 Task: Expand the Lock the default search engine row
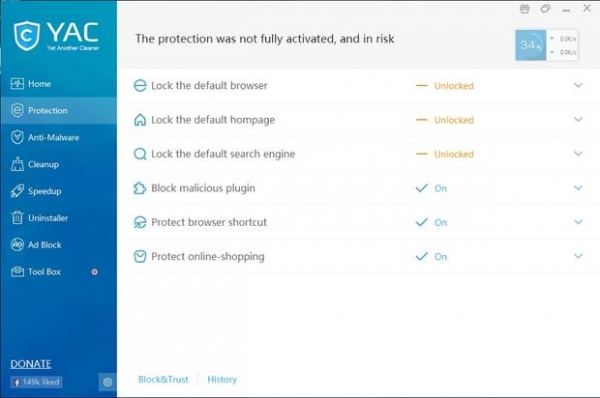coord(578,153)
